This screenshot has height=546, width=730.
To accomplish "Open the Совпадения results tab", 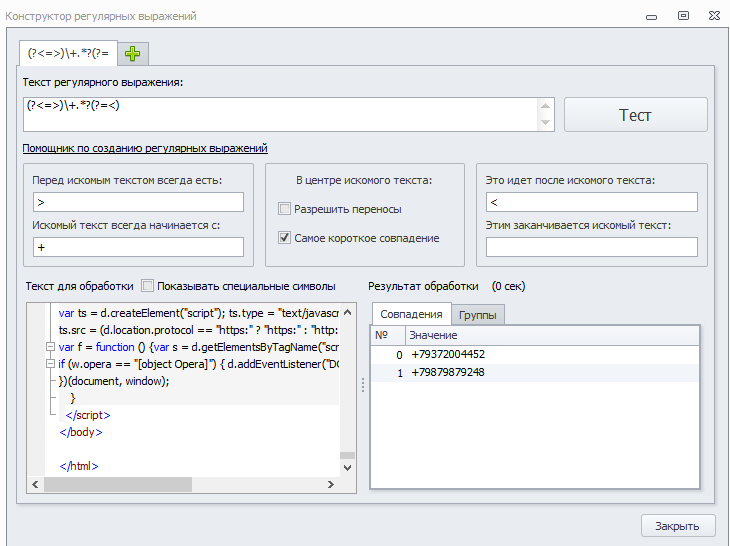I will tap(411, 314).
